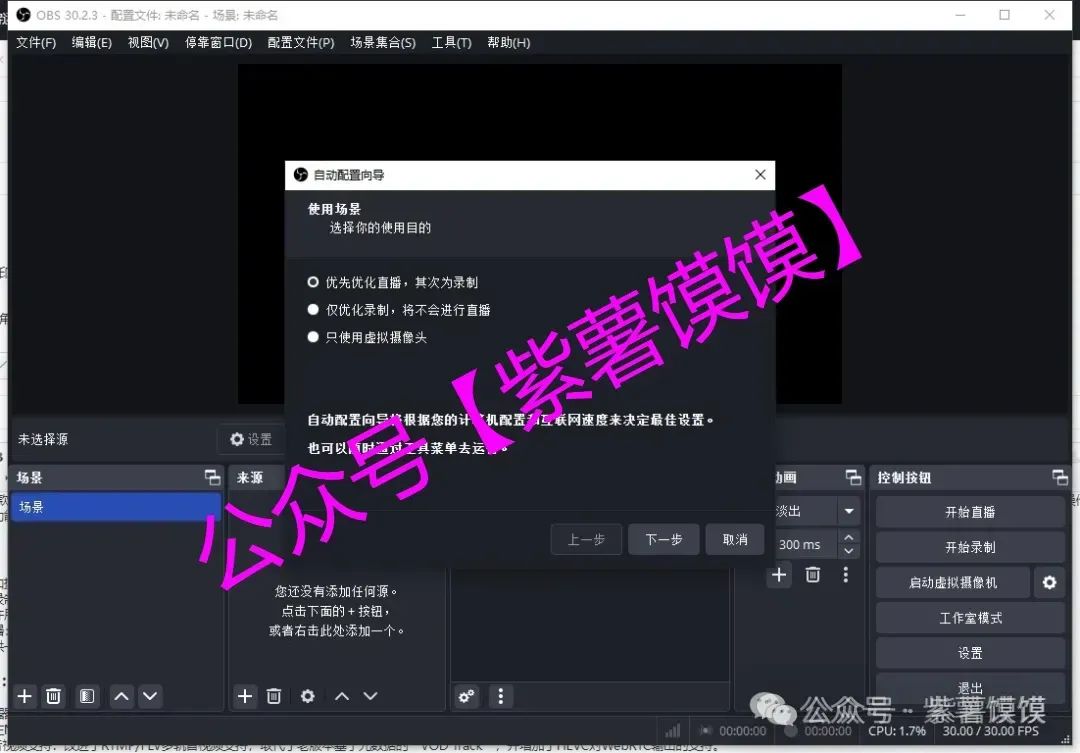This screenshot has height=753, width=1080.
Task: Click 下一步 in the wizard
Action: (664, 539)
